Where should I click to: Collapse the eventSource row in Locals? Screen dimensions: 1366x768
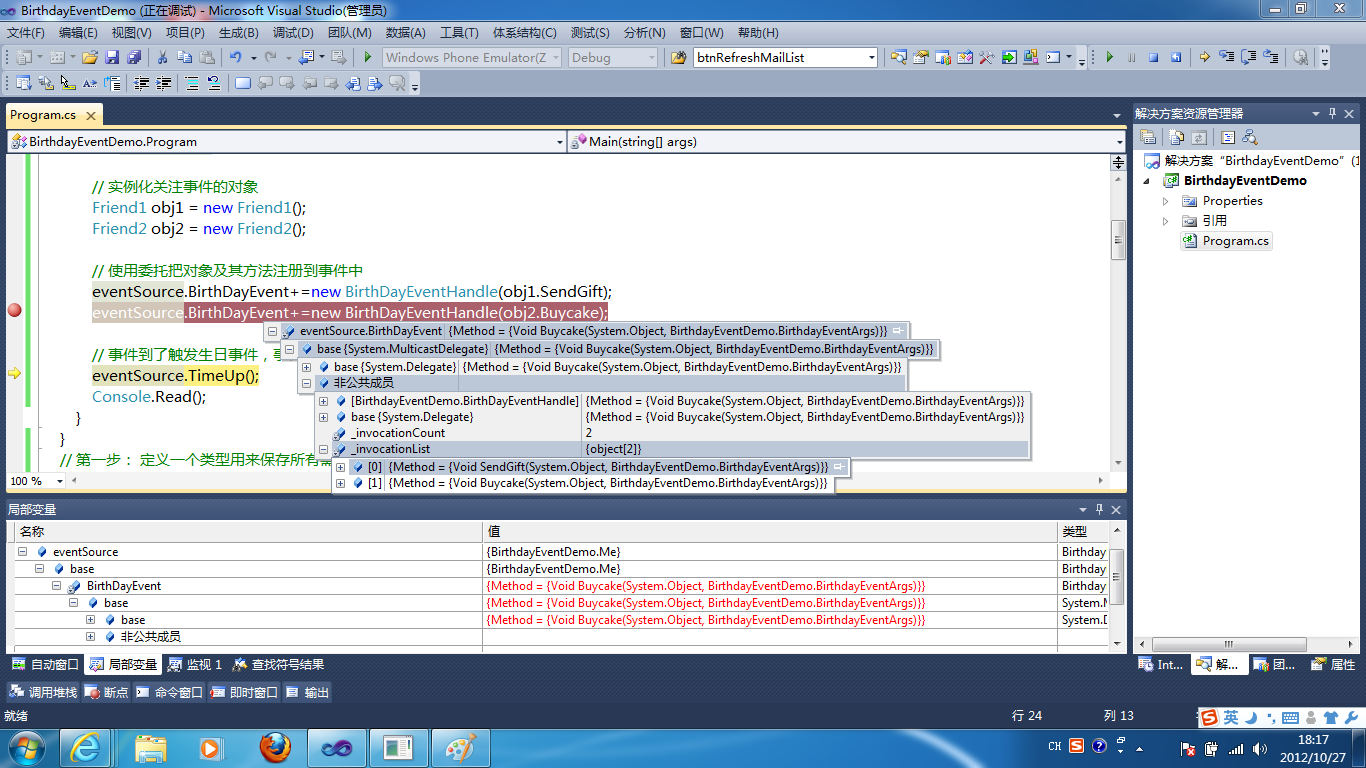(23, 552)
